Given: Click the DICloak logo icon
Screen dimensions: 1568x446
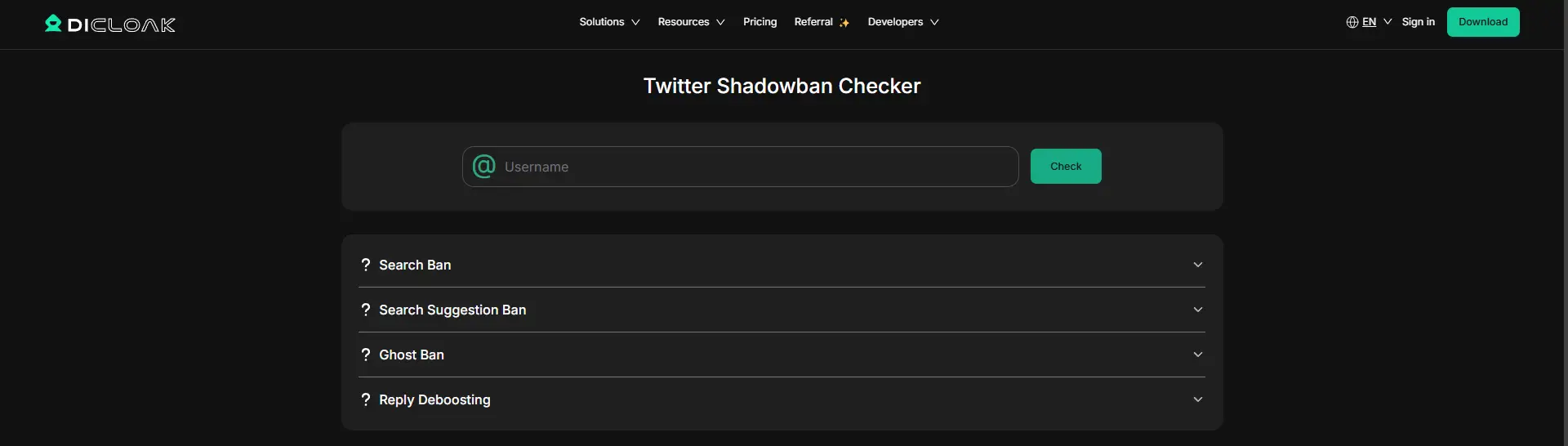Looking at the screenshot, I should pyautogui.click(x=53, y=24).
